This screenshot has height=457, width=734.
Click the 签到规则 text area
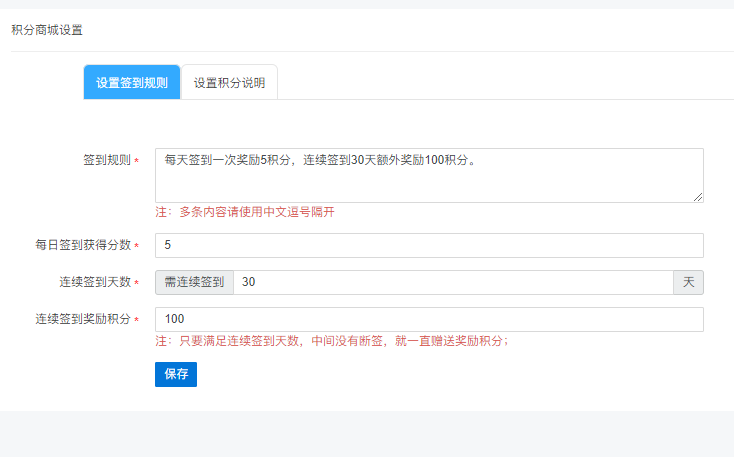[x=429, y=176]
